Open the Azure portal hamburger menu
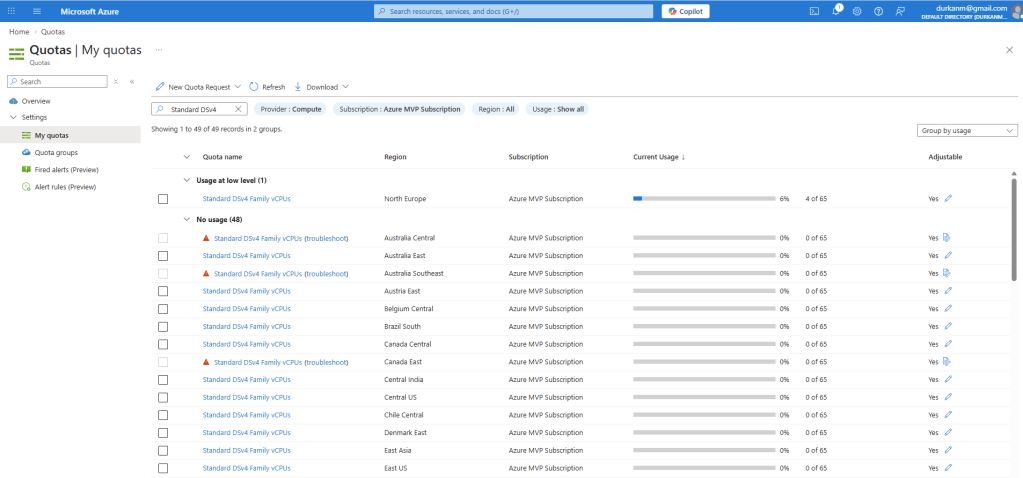Viewport: 1023px width, 478px height. click(x=37, y=11)
